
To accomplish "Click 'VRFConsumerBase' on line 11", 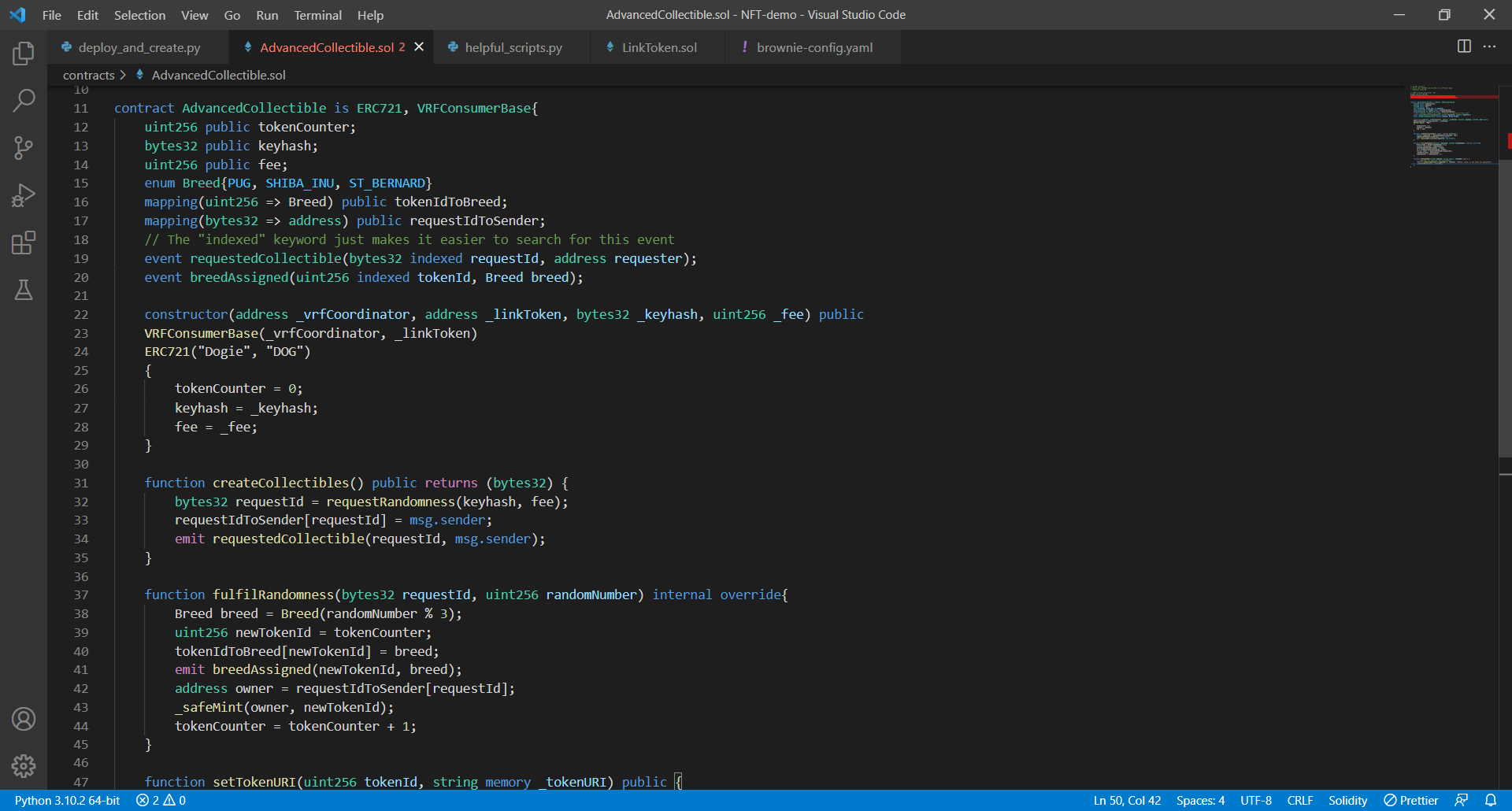I will pyautogui.click(x=474, y=108).
